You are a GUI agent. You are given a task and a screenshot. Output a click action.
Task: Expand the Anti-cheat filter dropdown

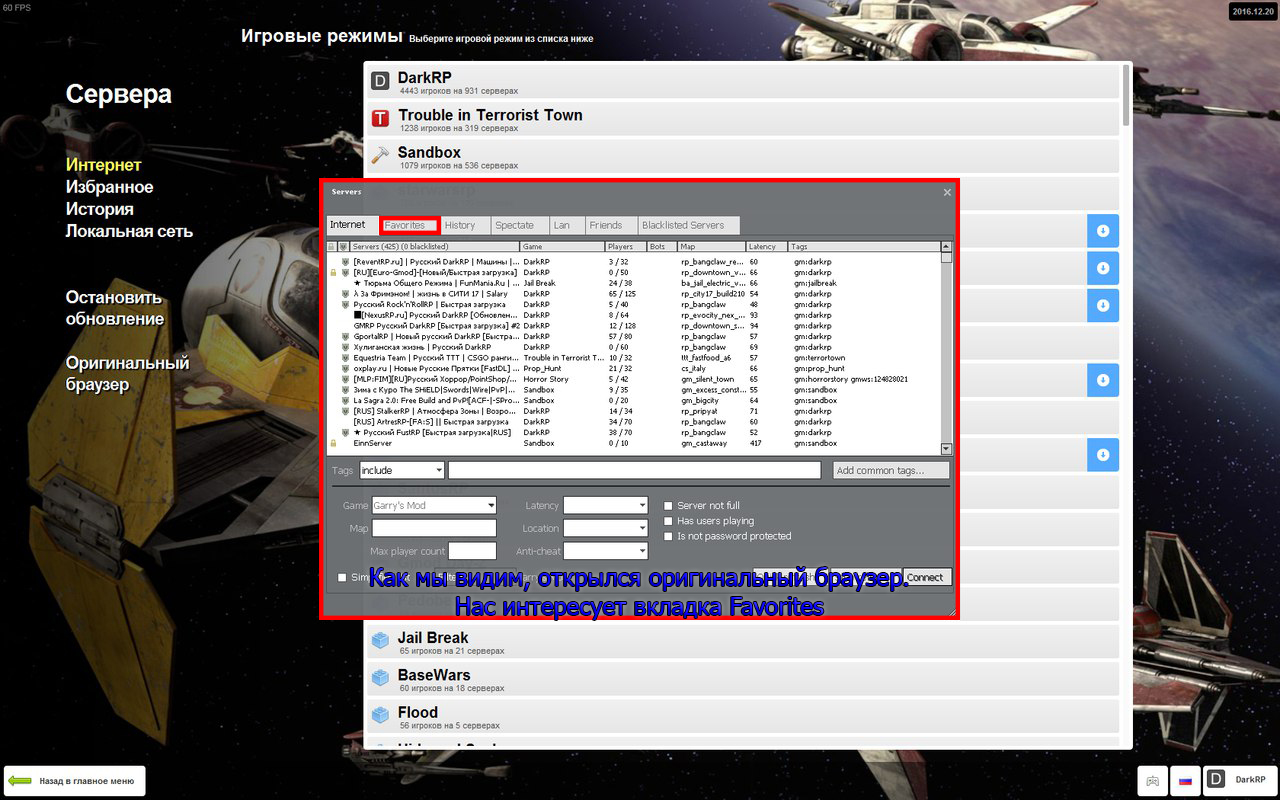[606, 551]
